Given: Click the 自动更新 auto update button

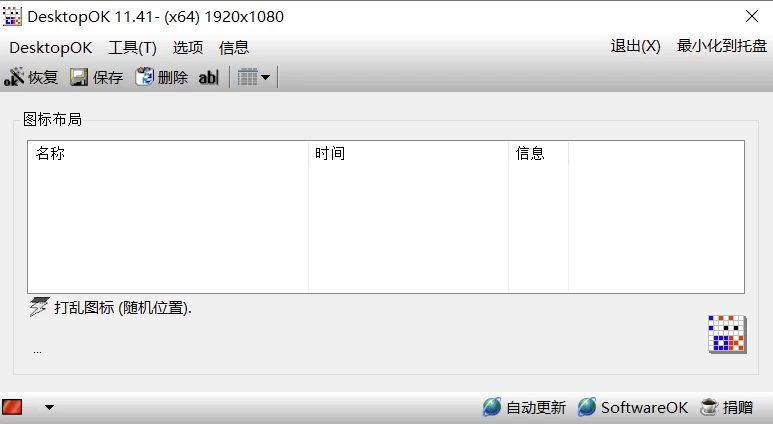Looking at the screenshot, I should (524, 407).
